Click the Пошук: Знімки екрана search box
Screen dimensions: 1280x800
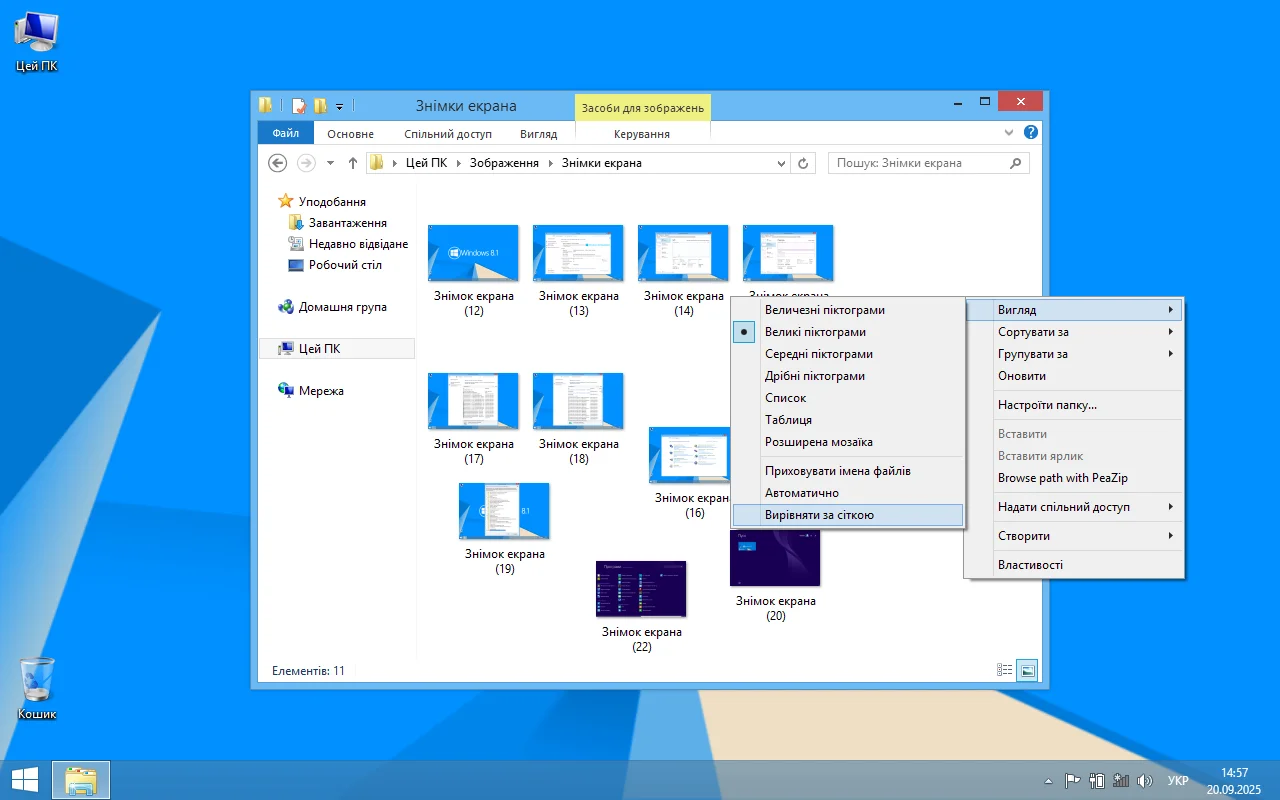[x=918, y=163]
